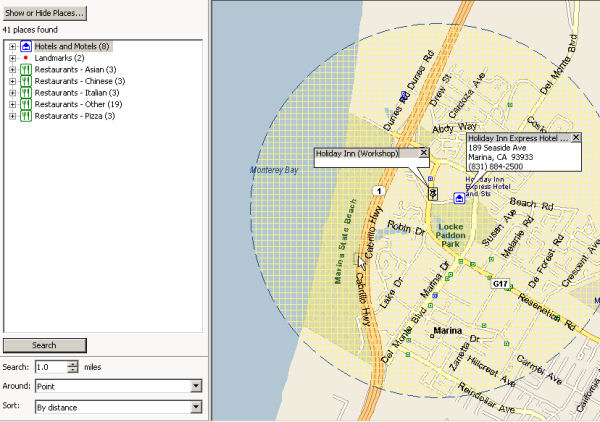
Task: Click the Abdy Way street label
Action: pyautogui.click(x=455, y=128)
